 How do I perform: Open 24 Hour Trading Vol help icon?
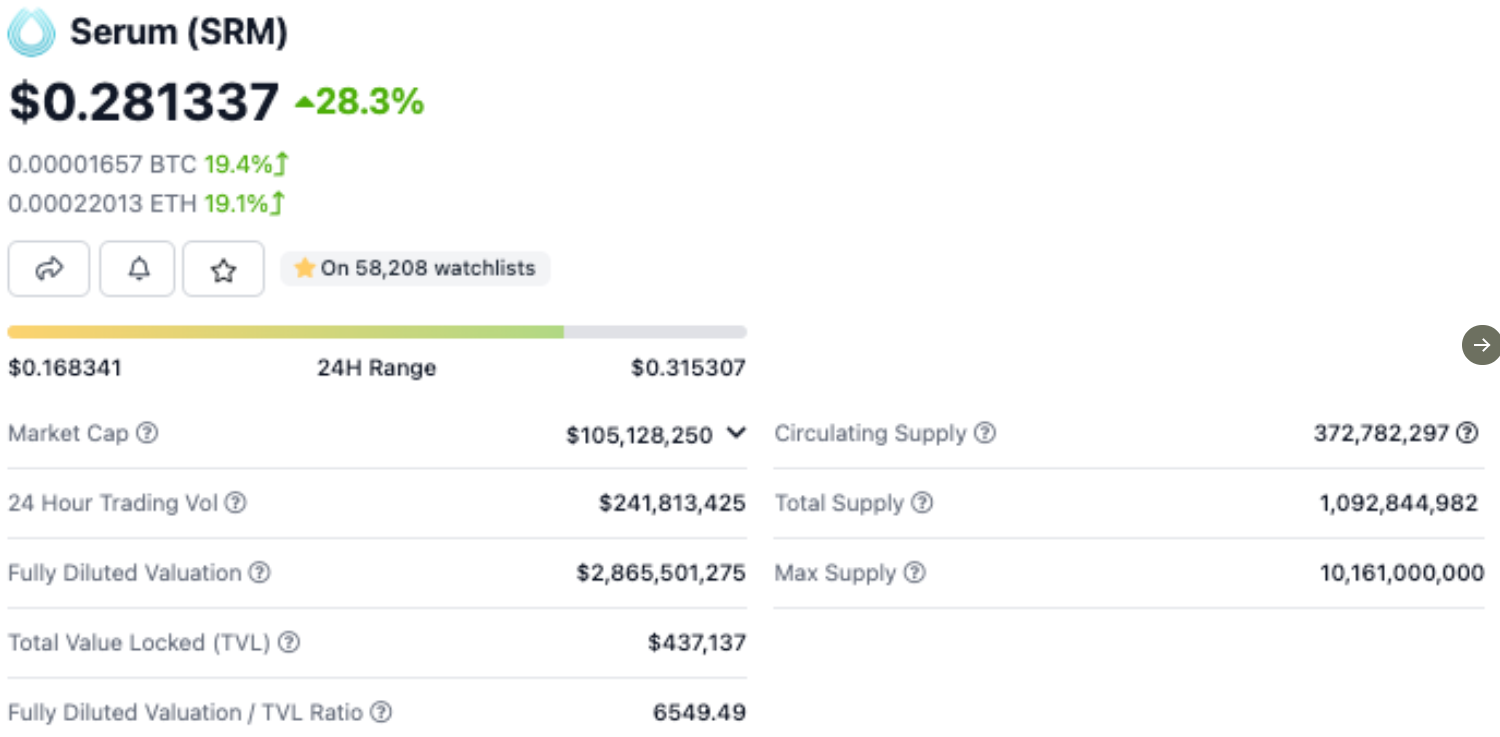coord(235,503)
